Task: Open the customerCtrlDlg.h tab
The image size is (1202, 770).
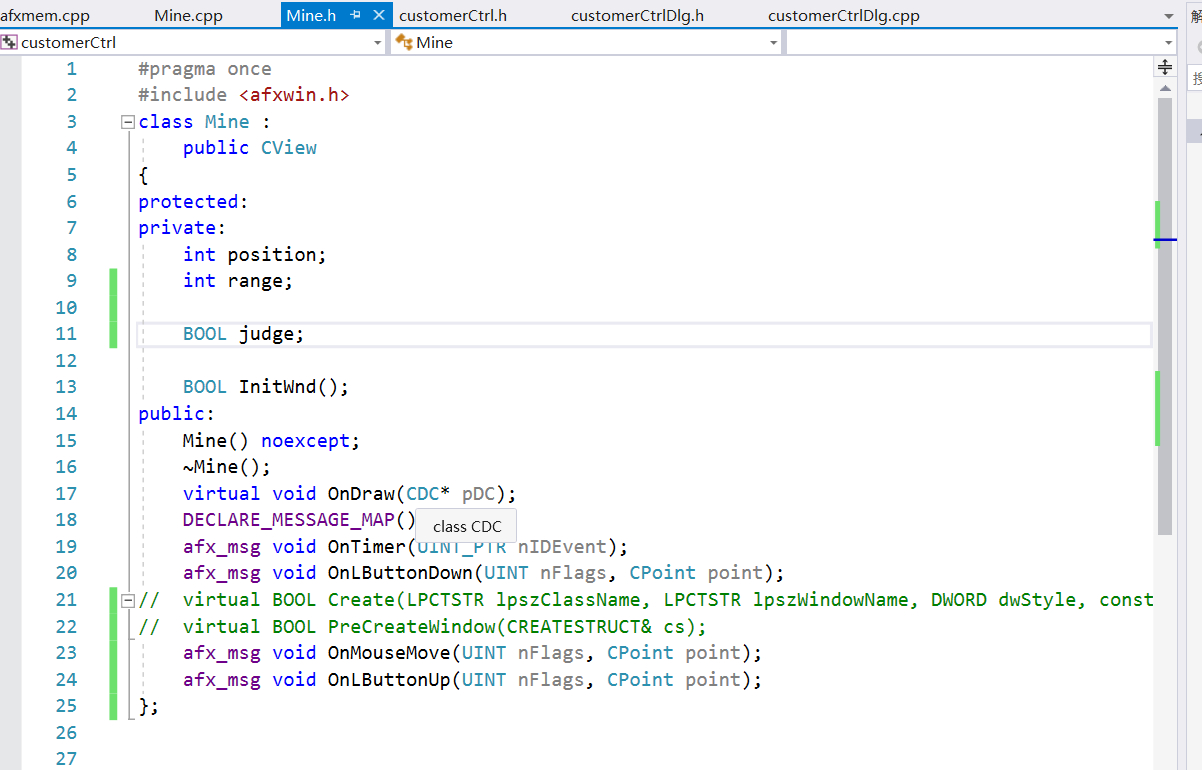Action: pos(637,15)
